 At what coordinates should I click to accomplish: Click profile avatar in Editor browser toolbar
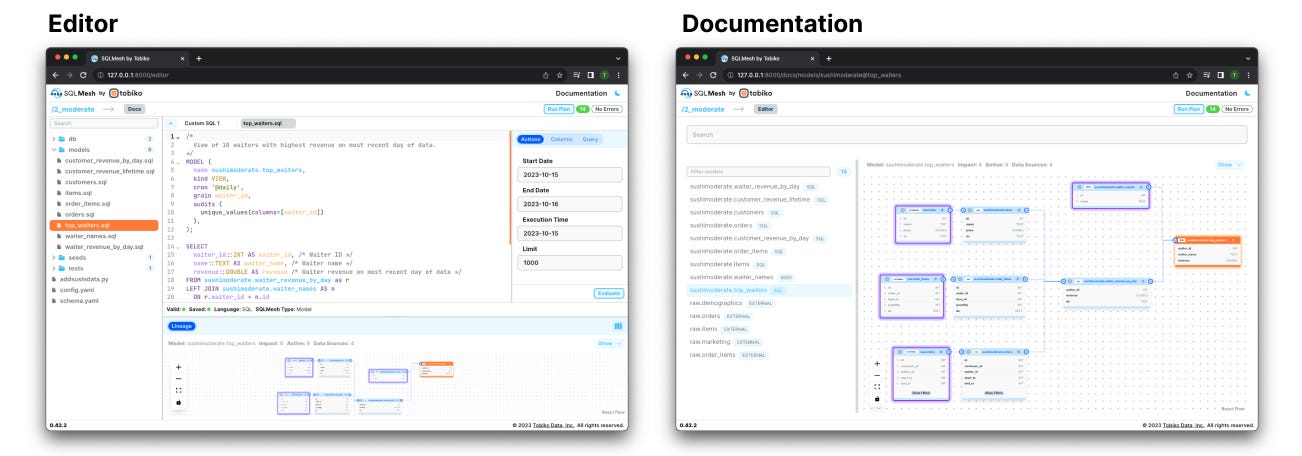[605, 74]
